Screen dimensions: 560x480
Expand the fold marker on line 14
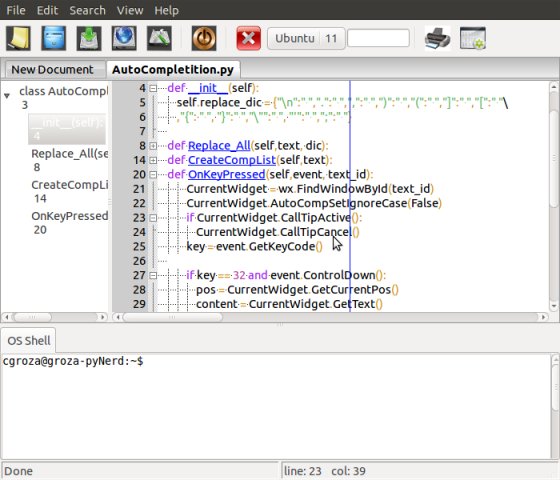153,160
